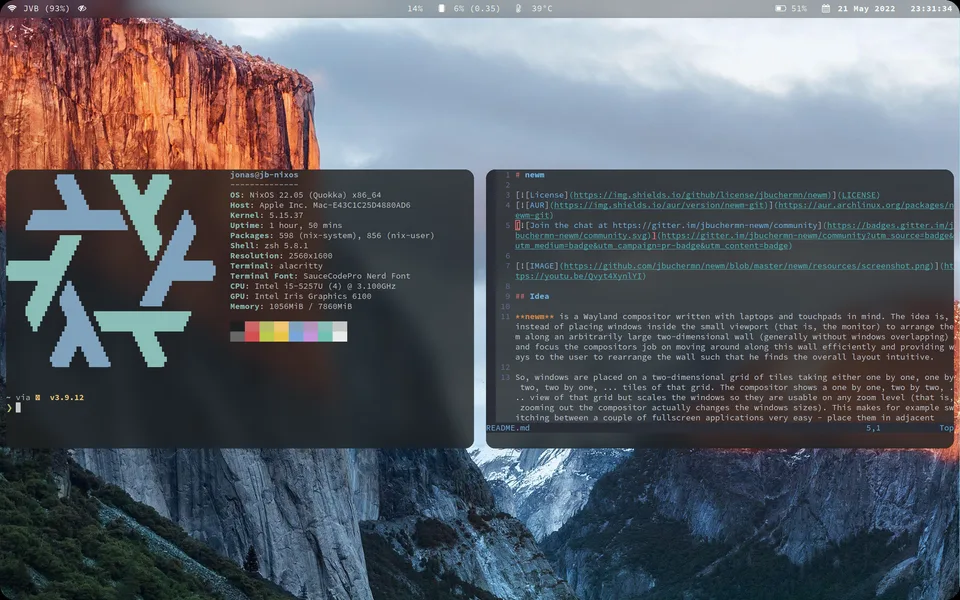
Task: Open the aur.archlinux.org packages URL
Action: click(x=866, y=205)
